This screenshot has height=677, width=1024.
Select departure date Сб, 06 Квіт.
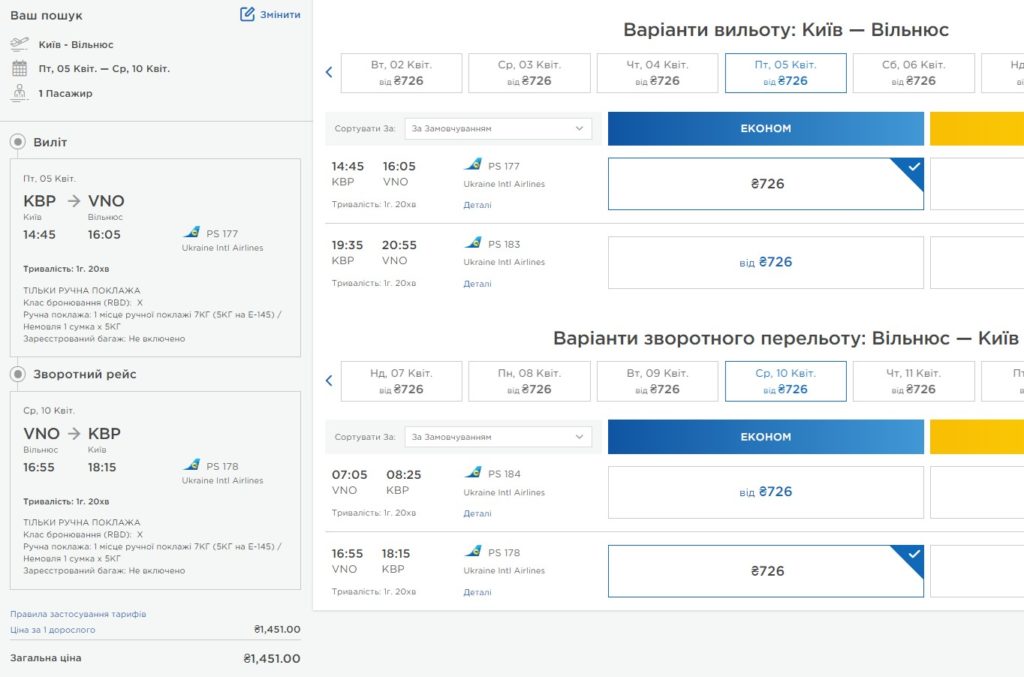click(914, 73)
